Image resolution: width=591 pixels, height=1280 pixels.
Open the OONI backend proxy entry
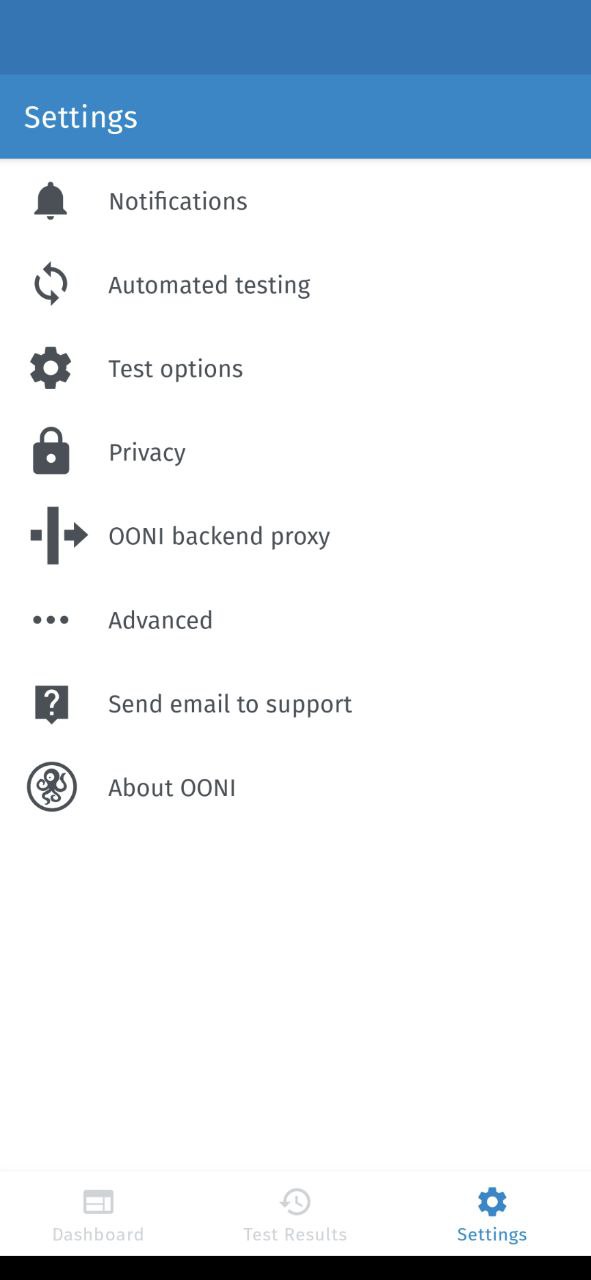[x=295, y=536]
